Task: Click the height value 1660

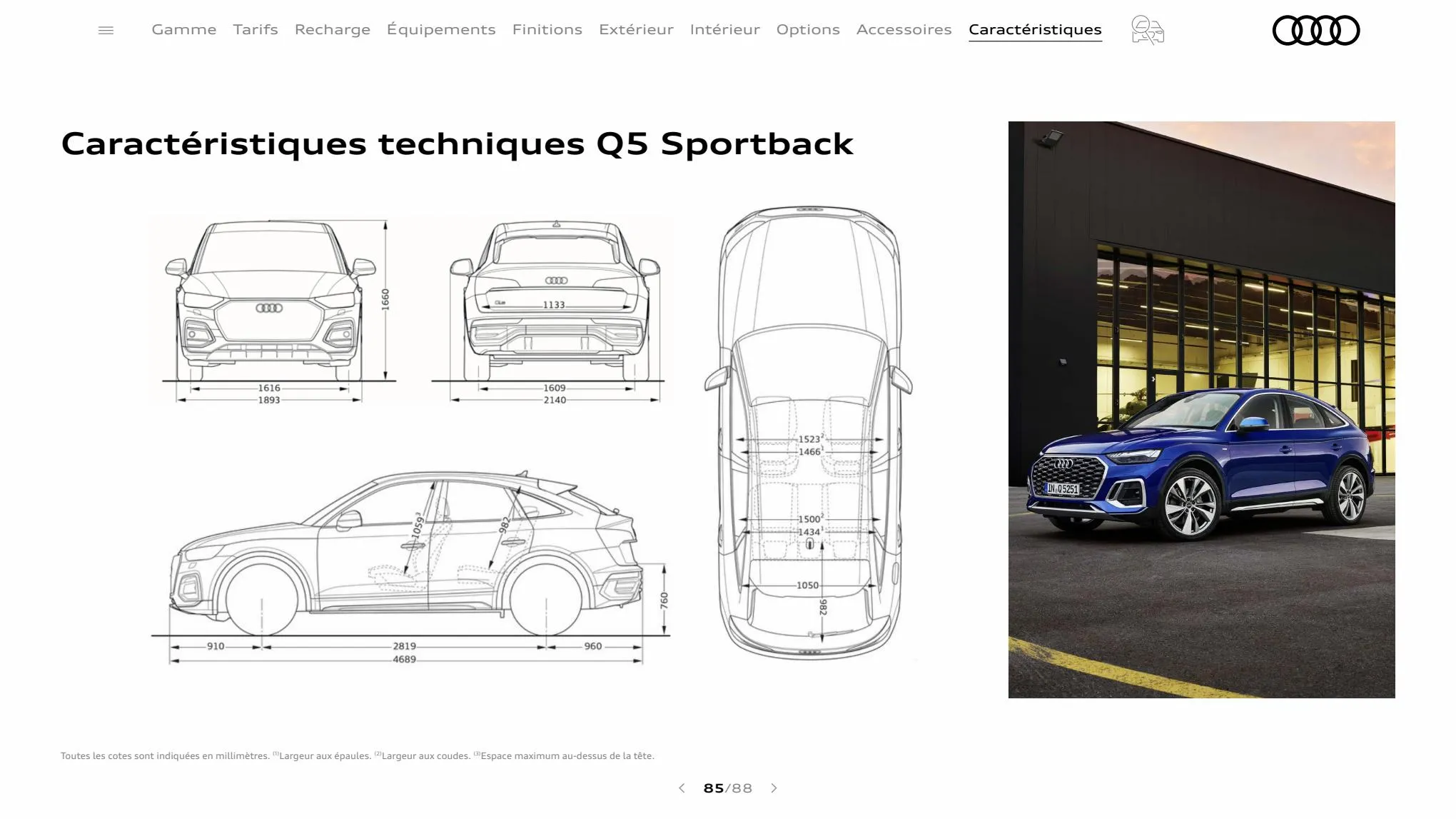Action: [x=385, y=299]
